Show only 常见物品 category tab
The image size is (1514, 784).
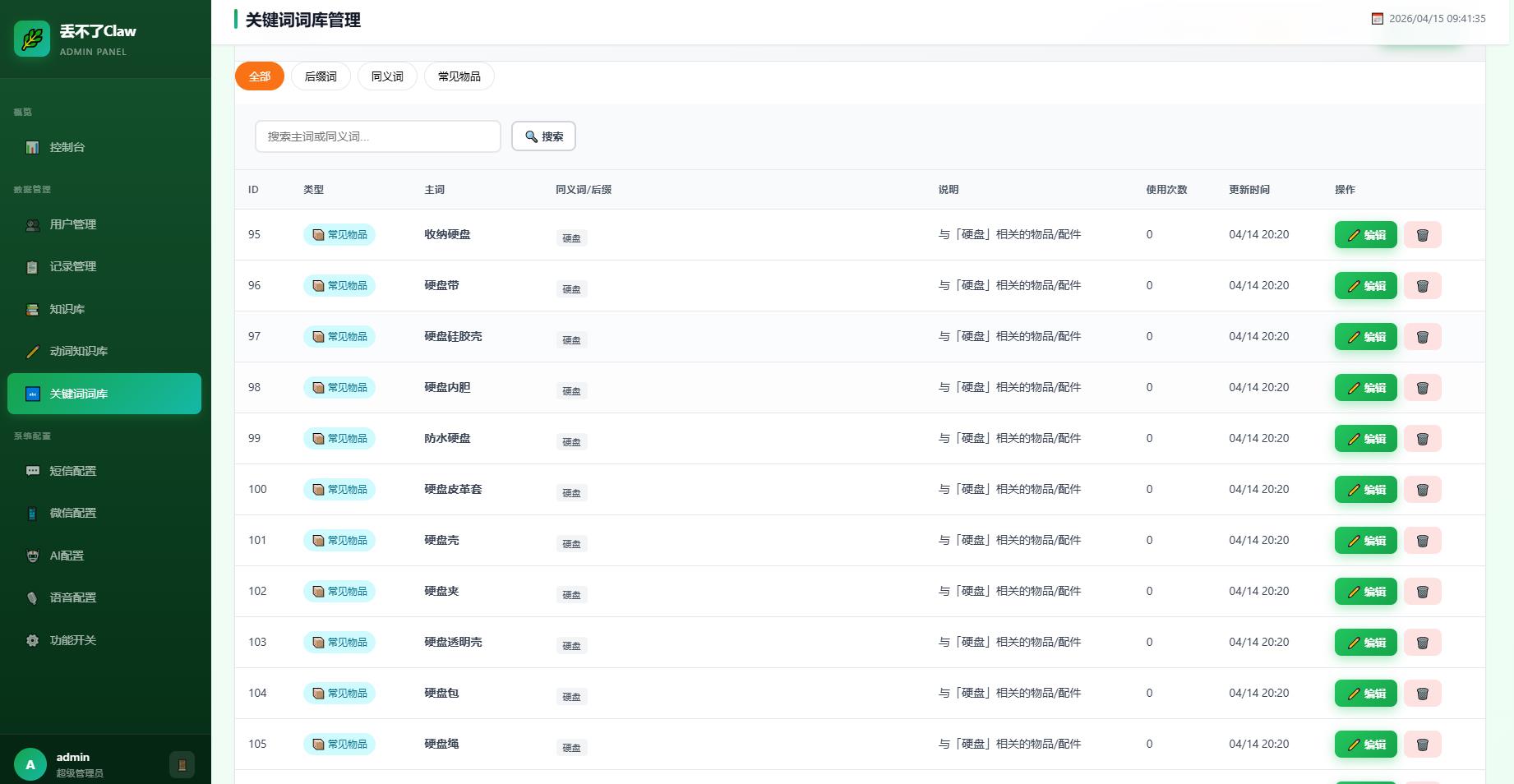(459, 76)
